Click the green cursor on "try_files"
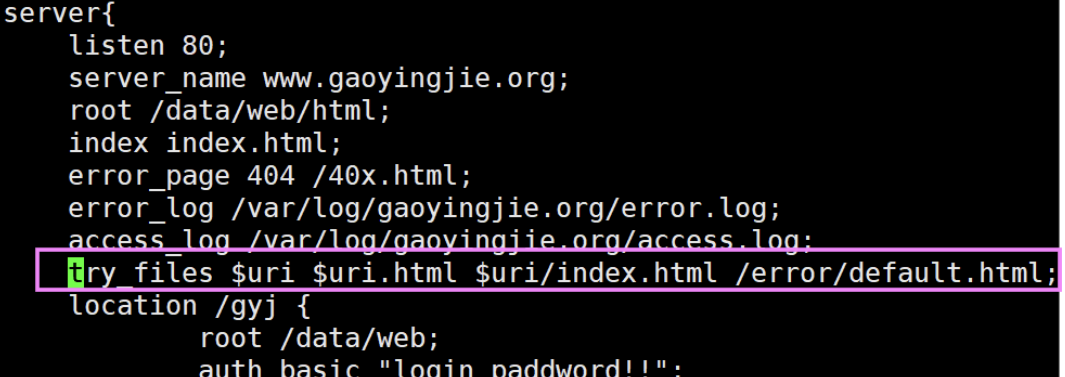Screen dimensions: 1065x377 75,273
